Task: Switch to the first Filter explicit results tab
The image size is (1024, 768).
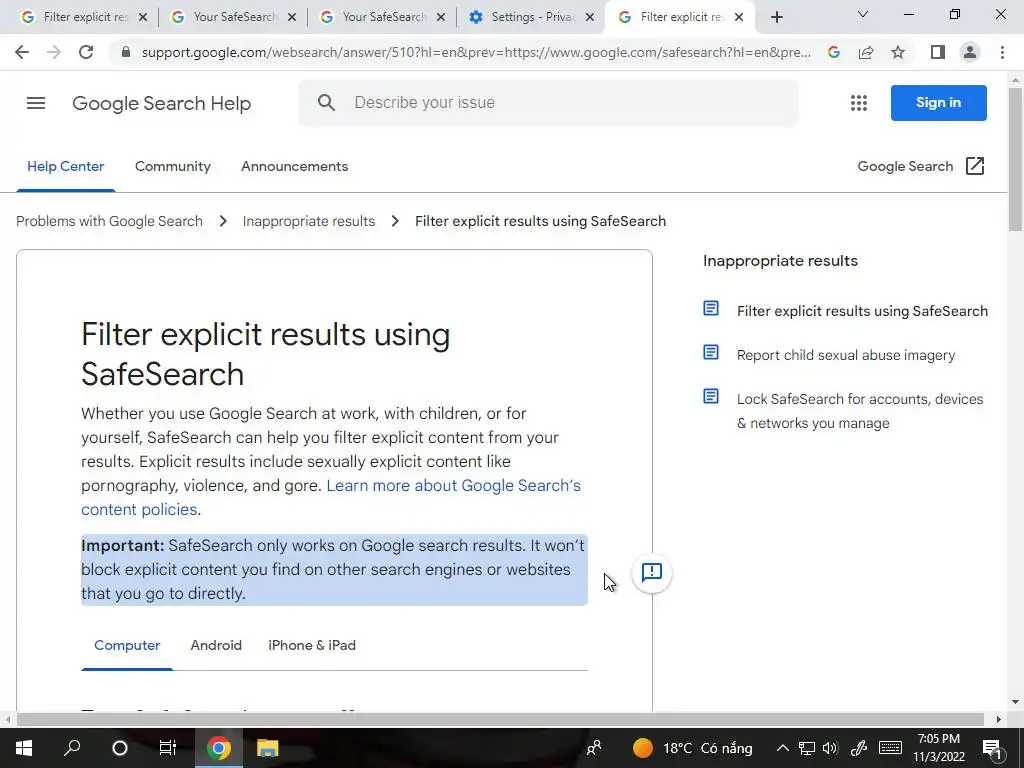Action: (83, 18)
